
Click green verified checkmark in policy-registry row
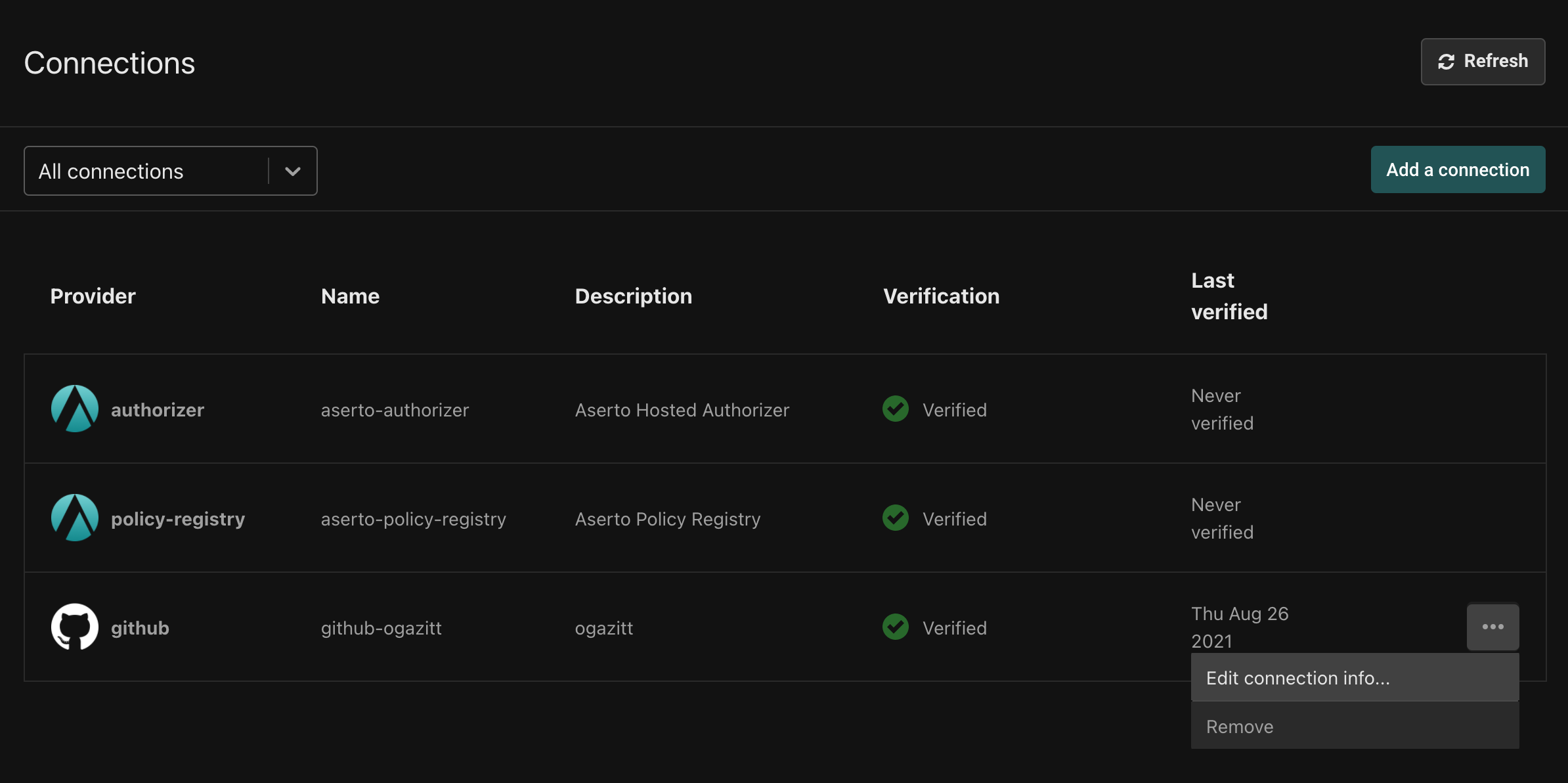[x=895, y=518]
